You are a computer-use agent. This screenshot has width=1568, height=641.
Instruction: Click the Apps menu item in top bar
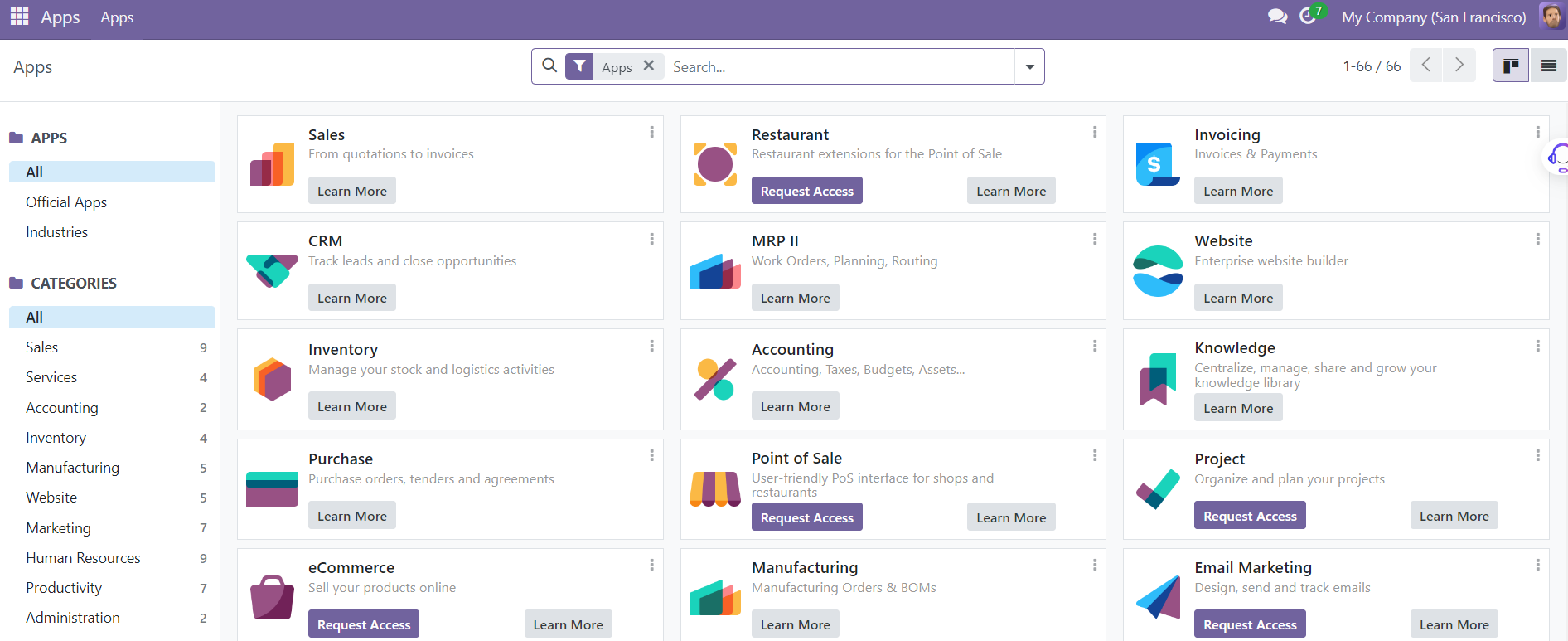[x=117, y=17]
